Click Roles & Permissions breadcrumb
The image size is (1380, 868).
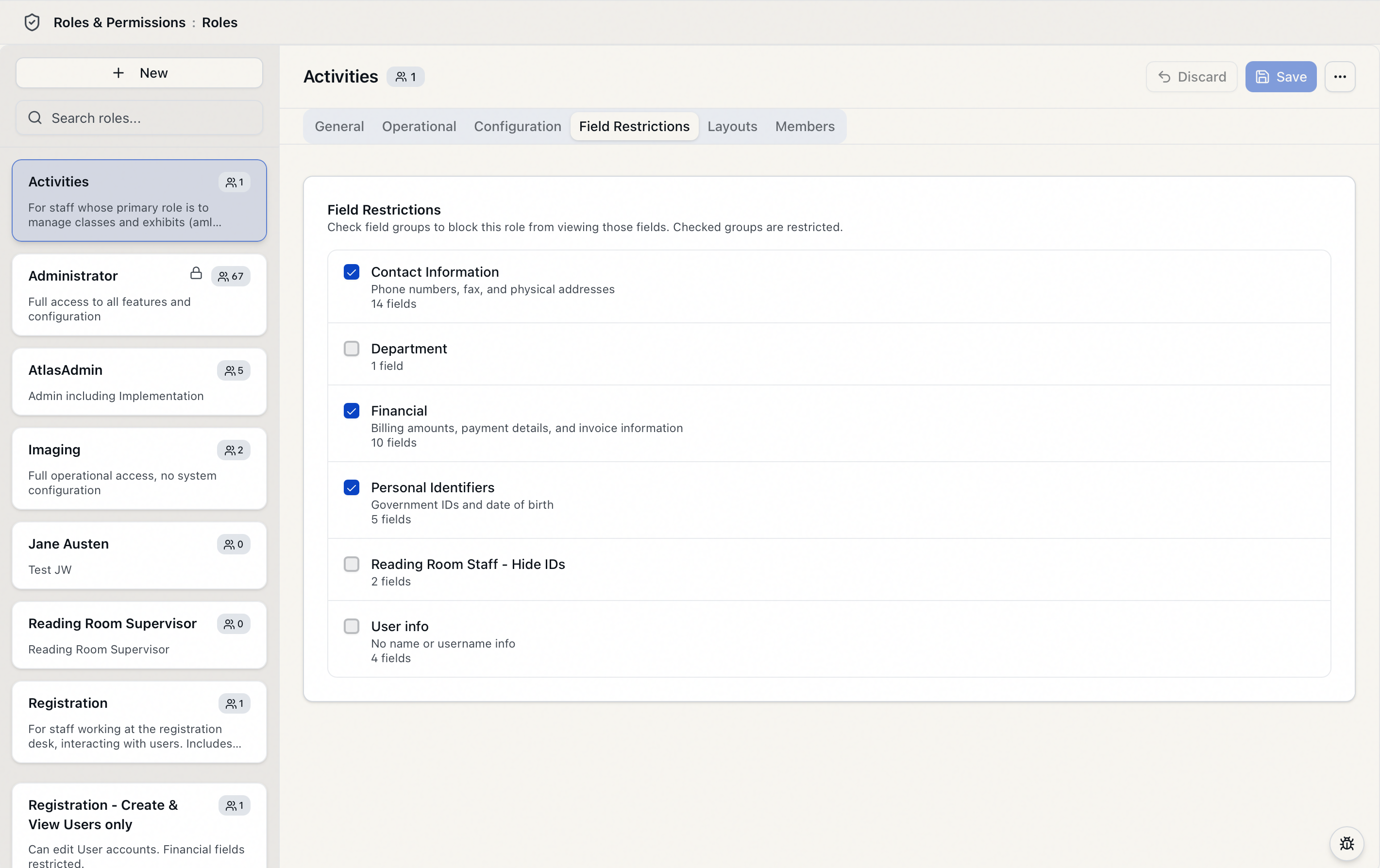tap(120, 22)
